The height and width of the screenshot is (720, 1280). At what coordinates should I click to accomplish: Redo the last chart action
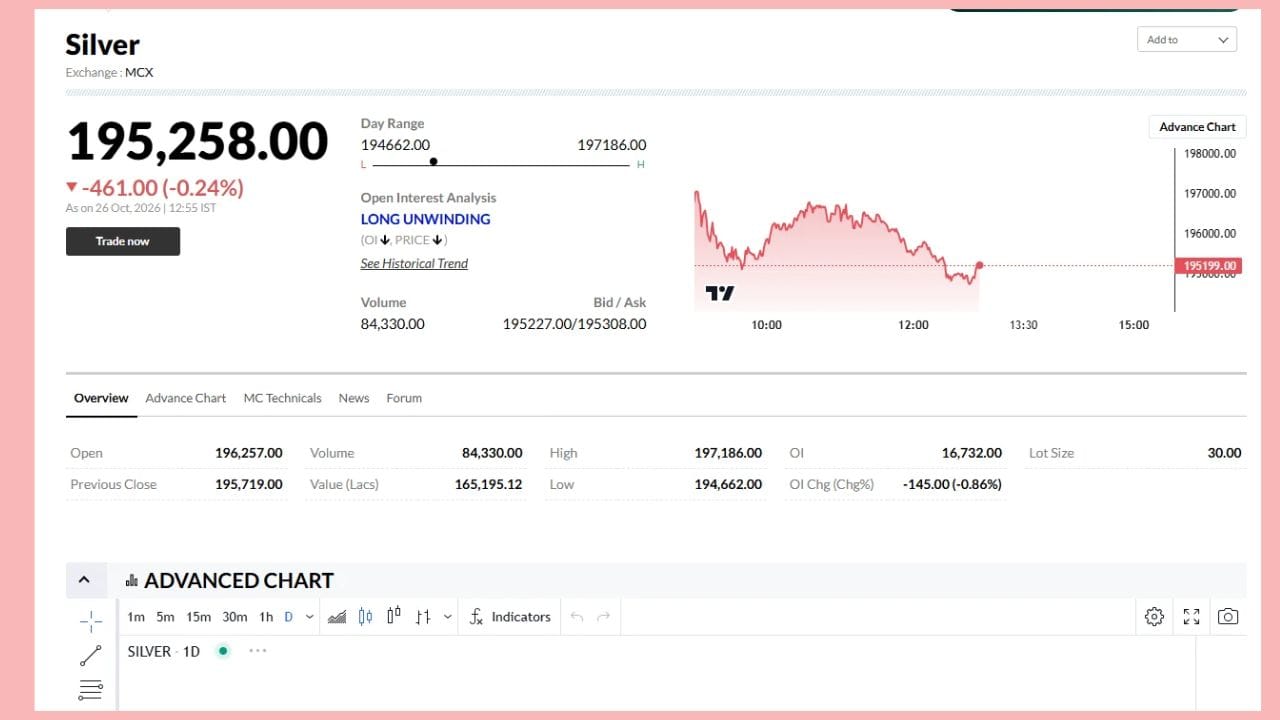603,617
